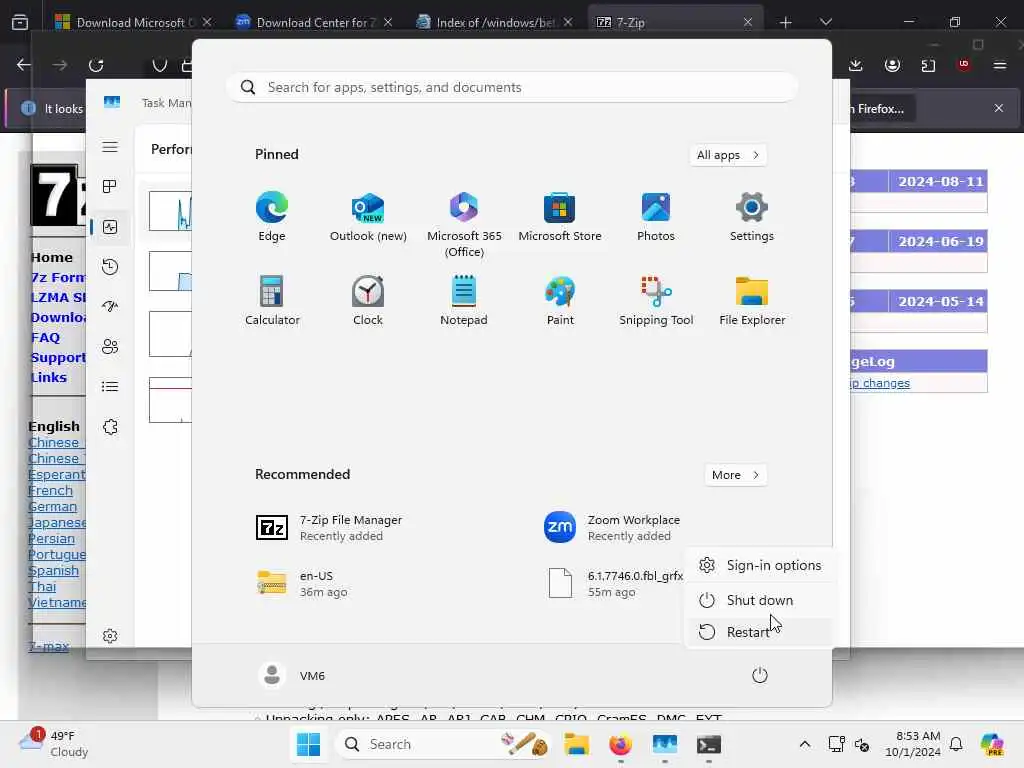Launch Notepad from Start menu

464,300
